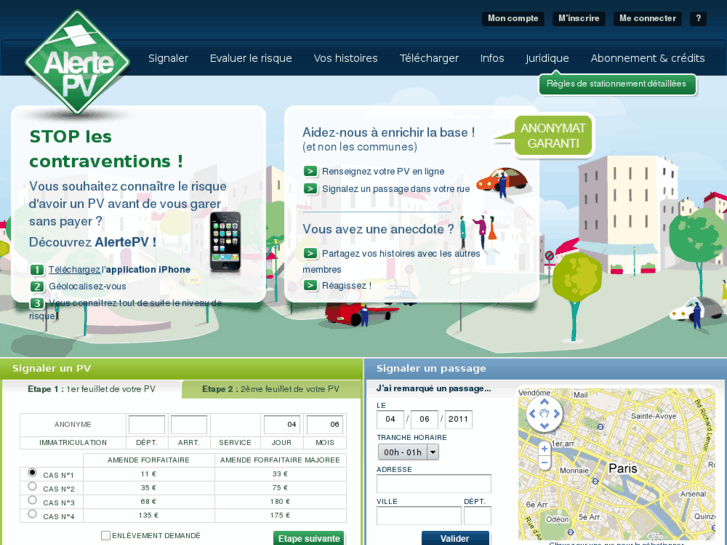Click Mon compte button

tap(513, 19)
